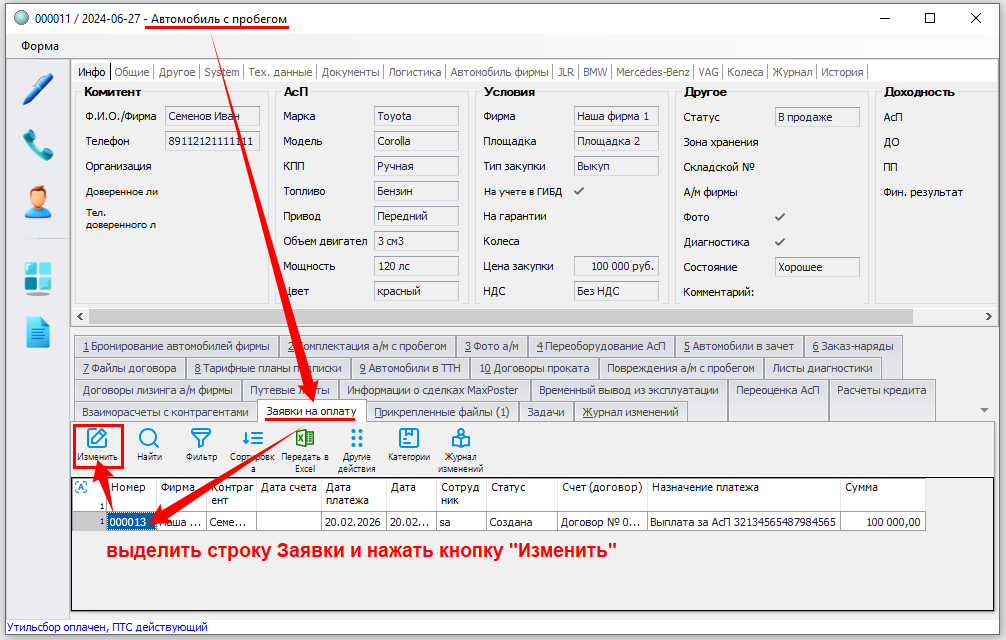Open the Найти search tool

coord(149,445)
